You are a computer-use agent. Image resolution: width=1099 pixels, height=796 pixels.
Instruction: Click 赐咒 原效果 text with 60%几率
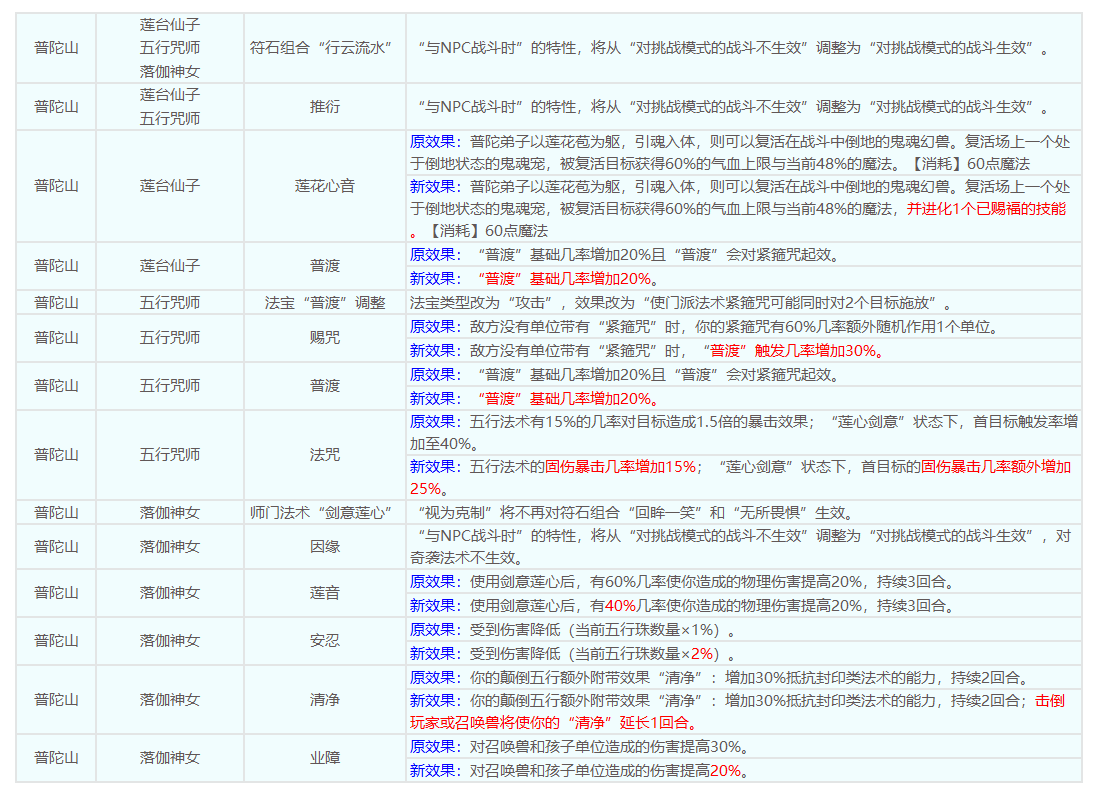(x=704, y=327)
